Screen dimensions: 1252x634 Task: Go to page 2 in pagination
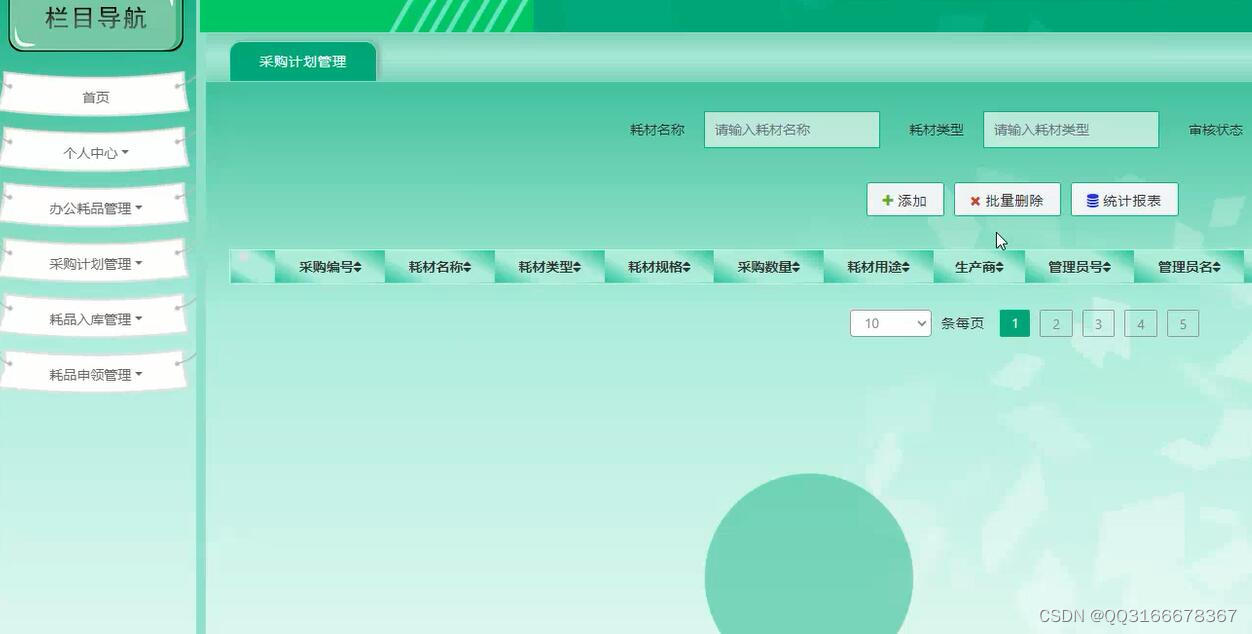click(x=1056, y=323)
